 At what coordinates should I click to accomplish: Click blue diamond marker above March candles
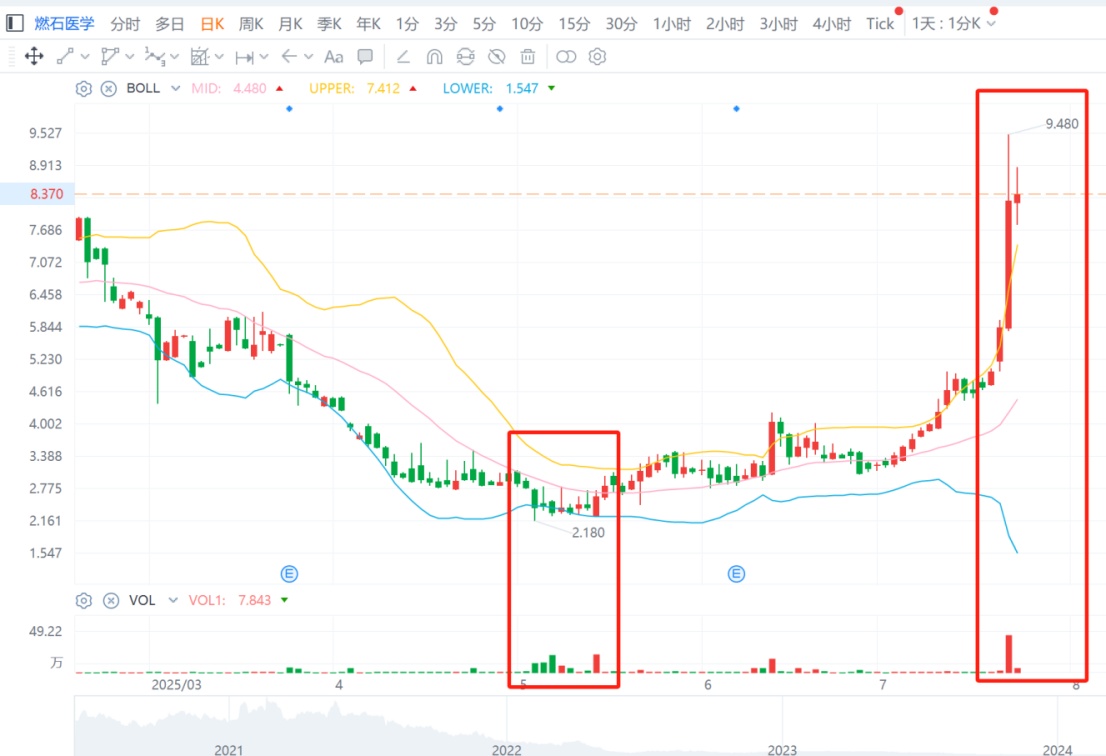[x=289, y=109]
